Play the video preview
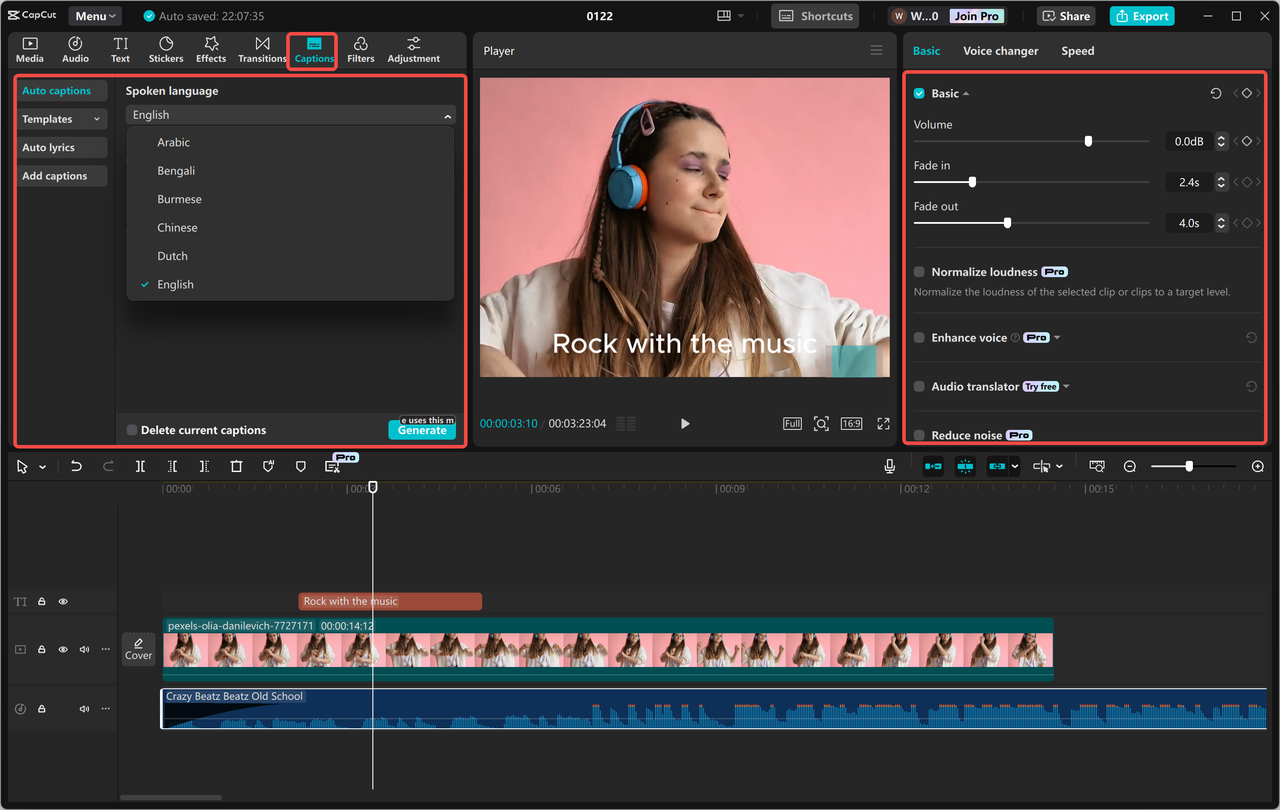Screen dimensions: 1280x810 pyautogui.click(x=685, y=424)
